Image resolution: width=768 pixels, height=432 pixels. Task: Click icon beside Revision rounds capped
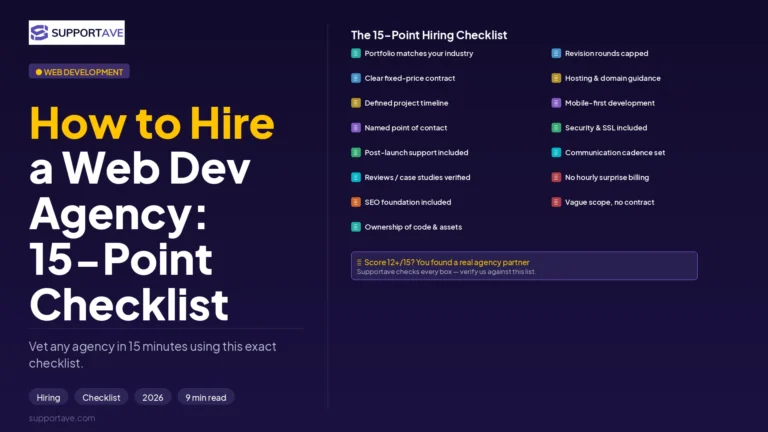[x=556, y=53]
